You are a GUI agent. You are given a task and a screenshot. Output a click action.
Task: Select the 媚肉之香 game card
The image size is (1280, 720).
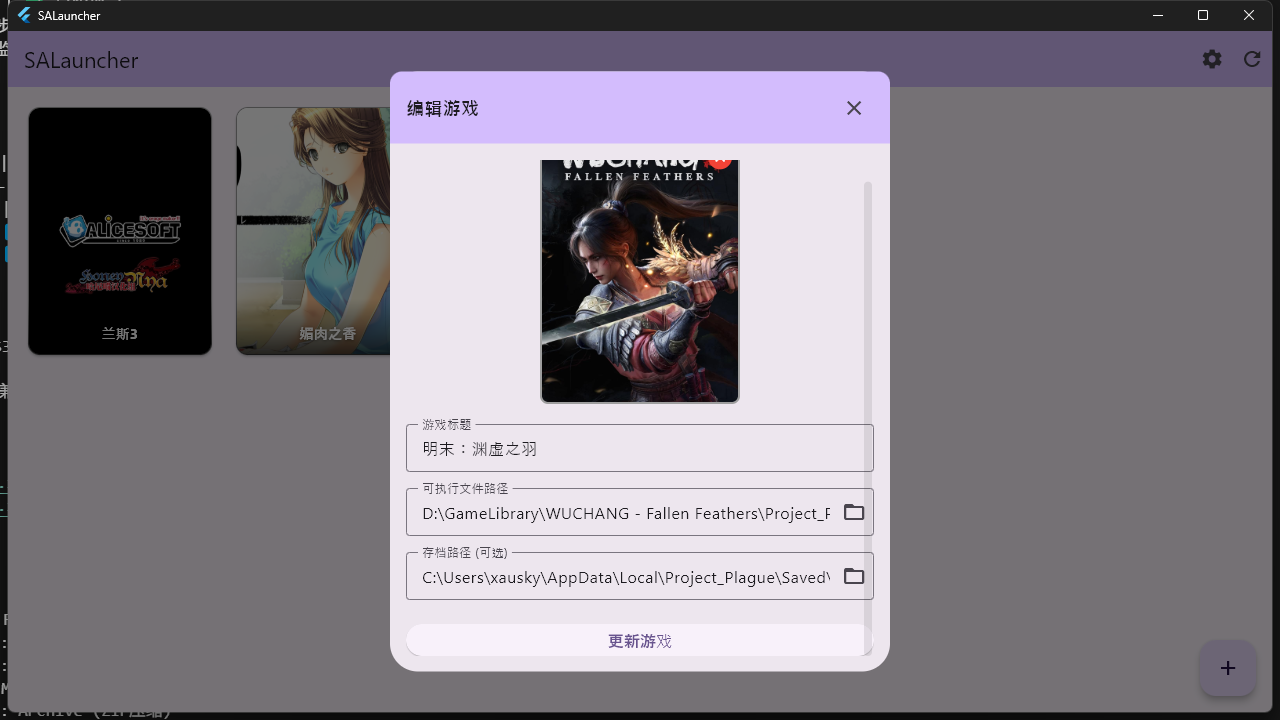tap(313, 231)
